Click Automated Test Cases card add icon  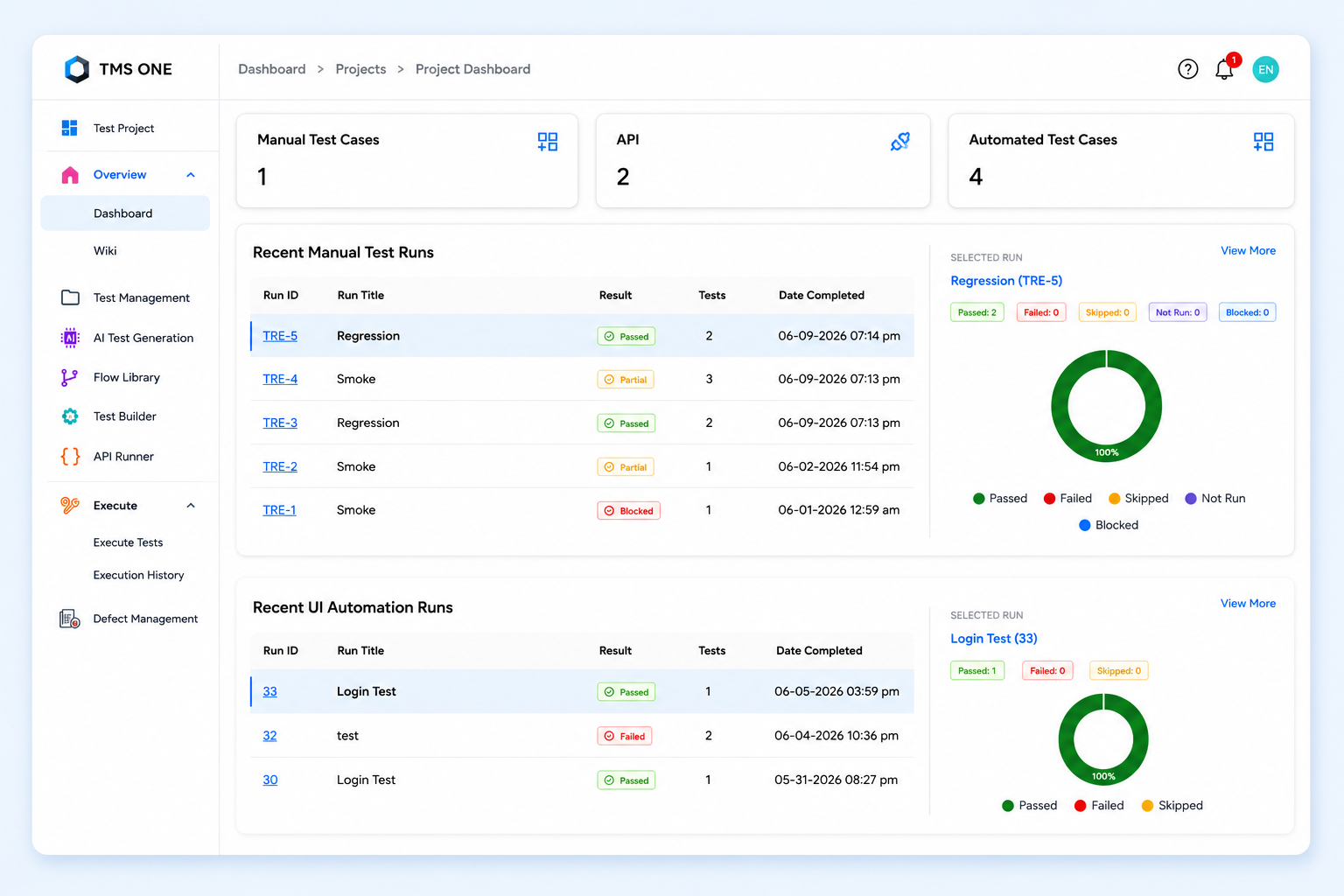tap(1263, 142)
